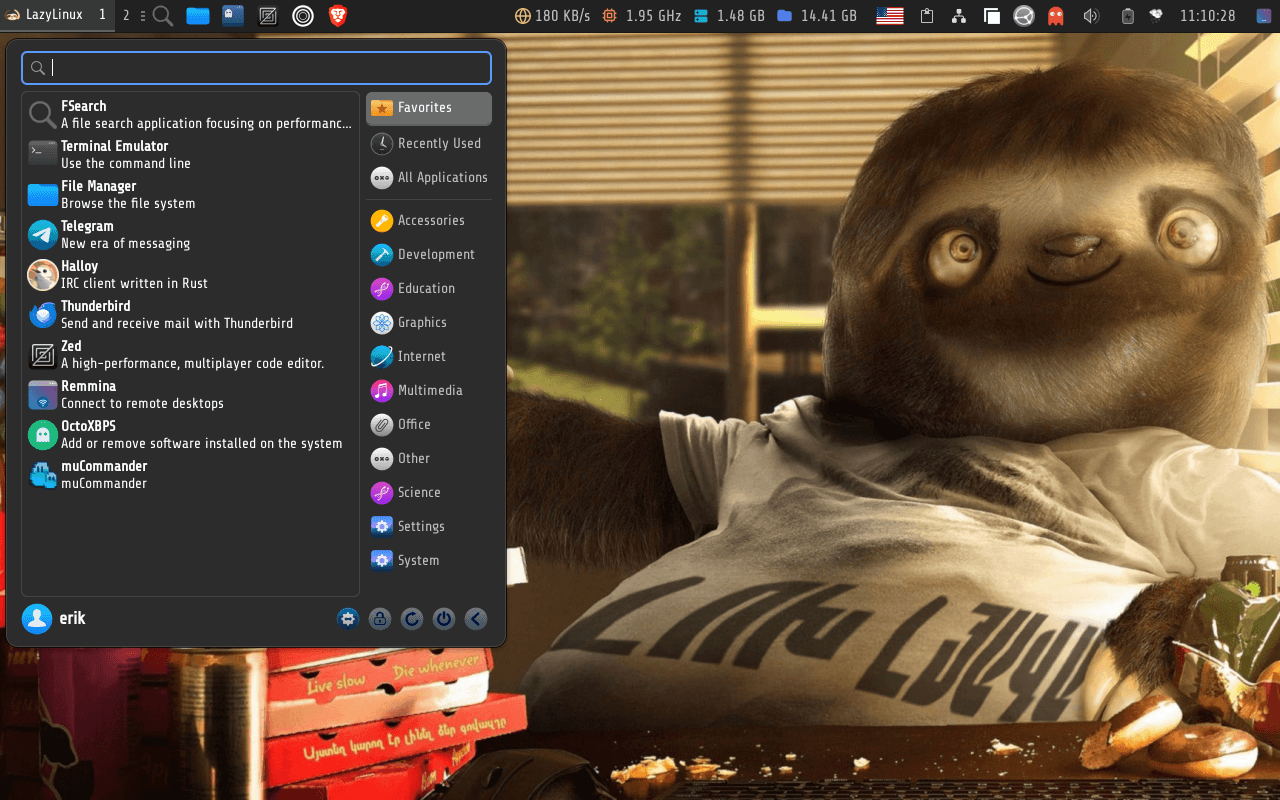This screenshot has width=1280, height=800.
Task: Click the lock screen button
Action: point(380,619)
